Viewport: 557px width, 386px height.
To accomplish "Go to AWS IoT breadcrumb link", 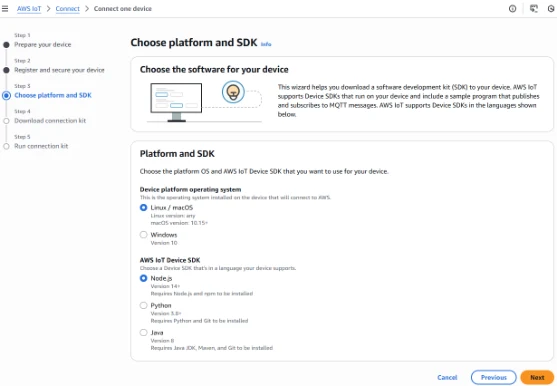I will tap(29, 9).
